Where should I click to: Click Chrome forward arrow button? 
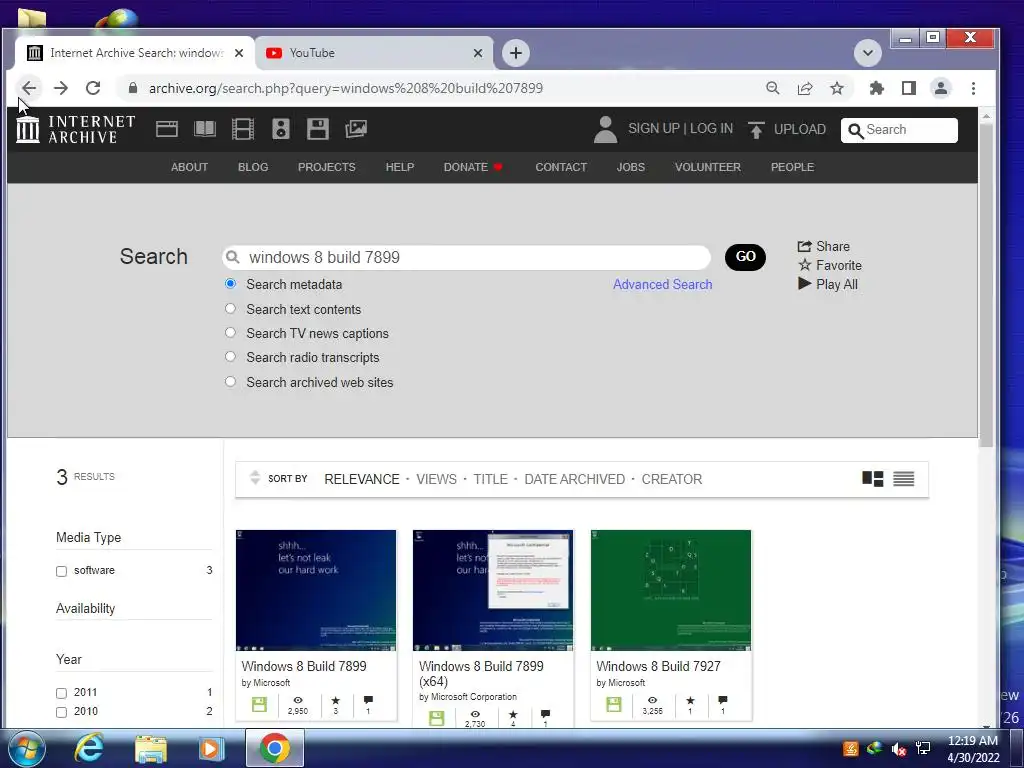pyautogui.click(x=61, y=88)
